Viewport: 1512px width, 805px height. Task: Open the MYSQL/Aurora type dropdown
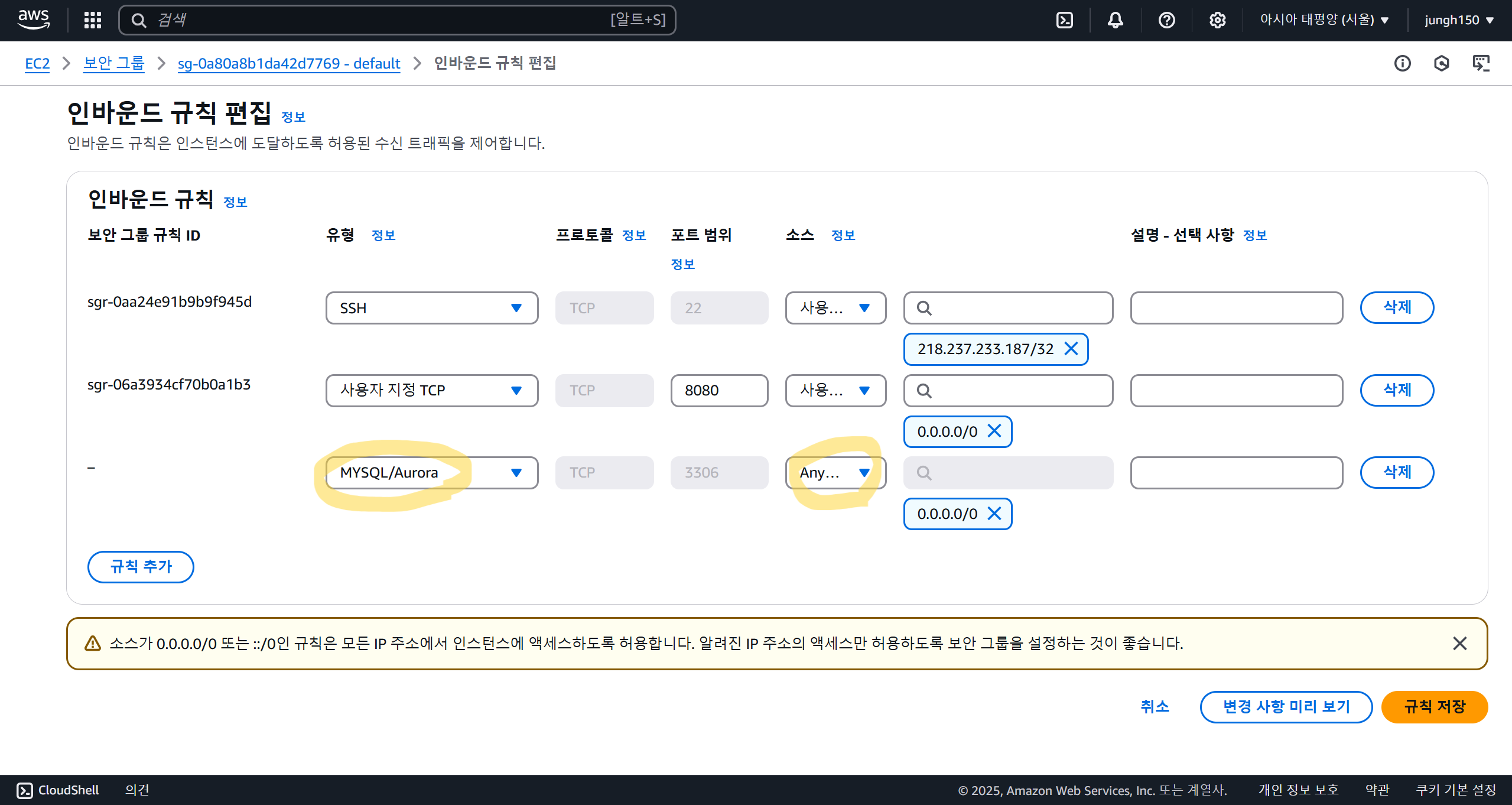coord(432,472)
